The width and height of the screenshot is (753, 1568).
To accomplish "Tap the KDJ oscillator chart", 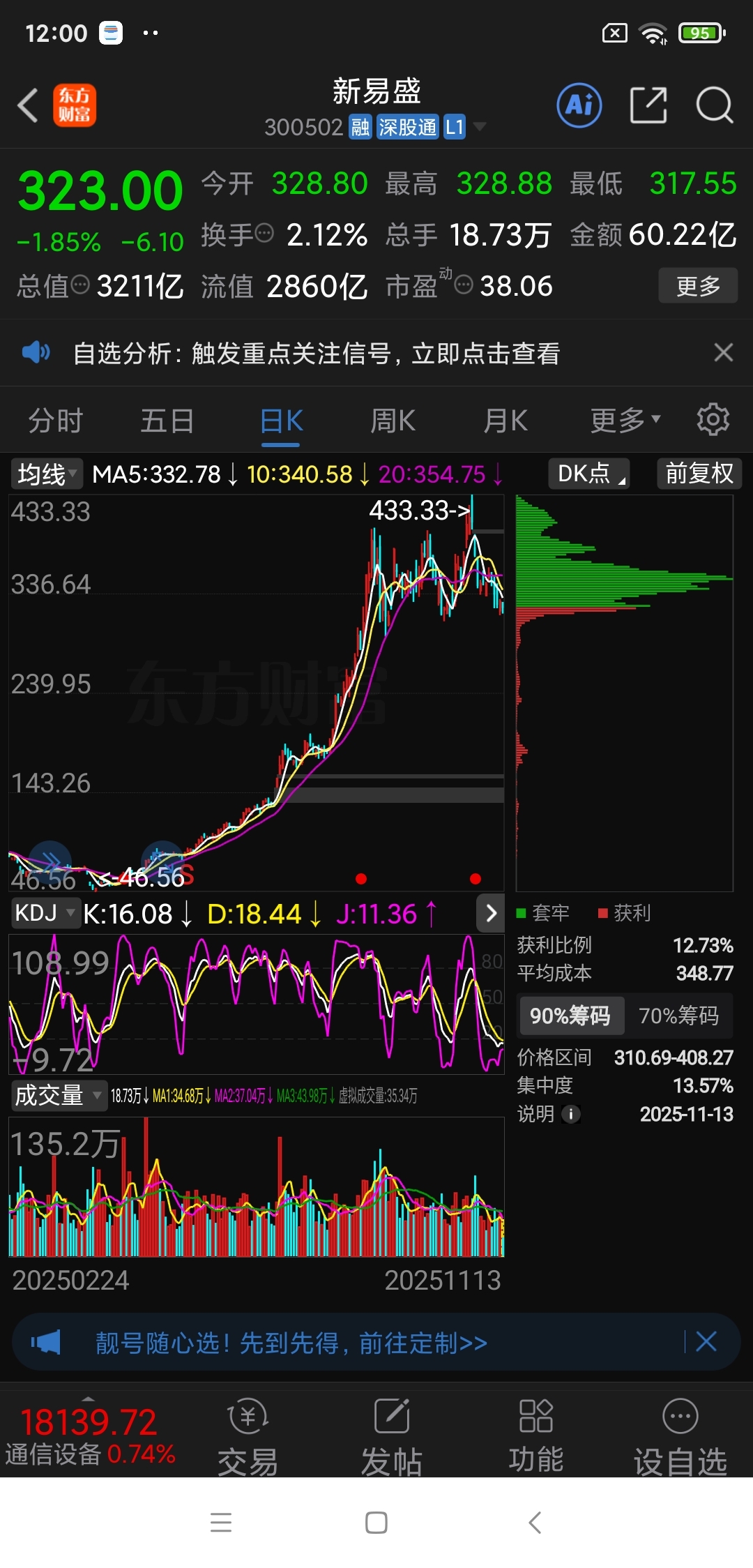I will tap(256, 1003).
